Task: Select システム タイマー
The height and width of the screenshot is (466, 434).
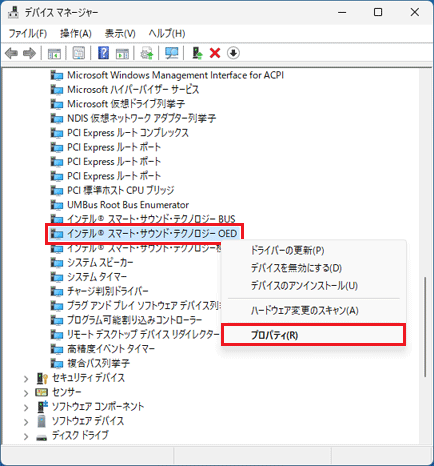Action: point(97,277)
